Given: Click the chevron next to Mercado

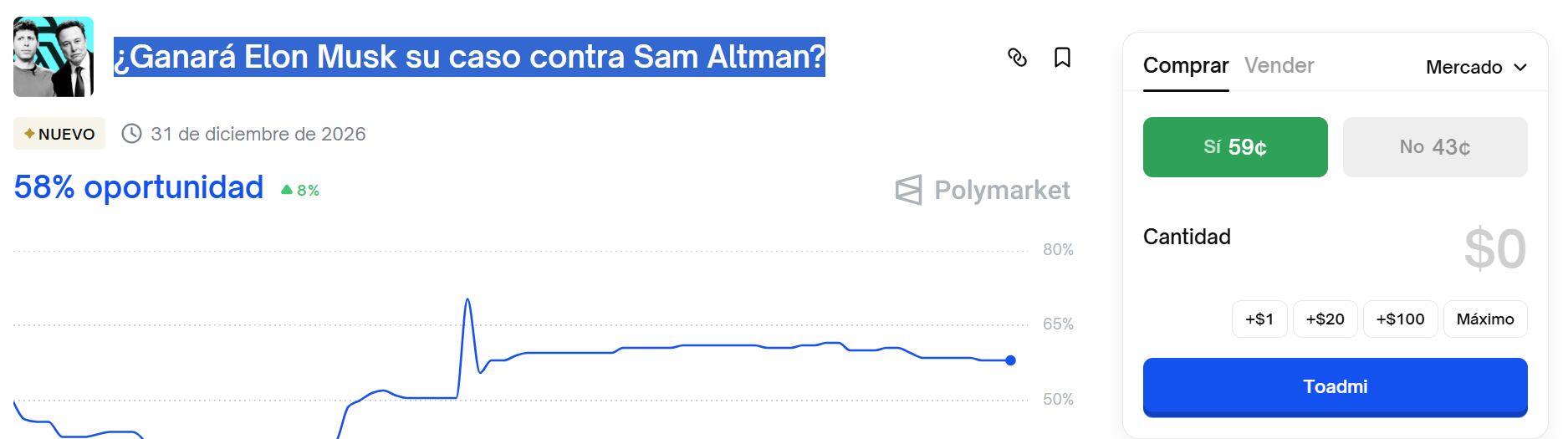Looking at the screenshot, I should tap(1520, 67).
